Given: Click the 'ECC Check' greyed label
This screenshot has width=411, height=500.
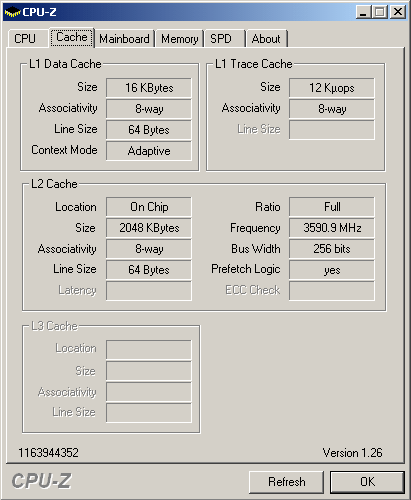Looking at the screenshot, I should point(253,290).
